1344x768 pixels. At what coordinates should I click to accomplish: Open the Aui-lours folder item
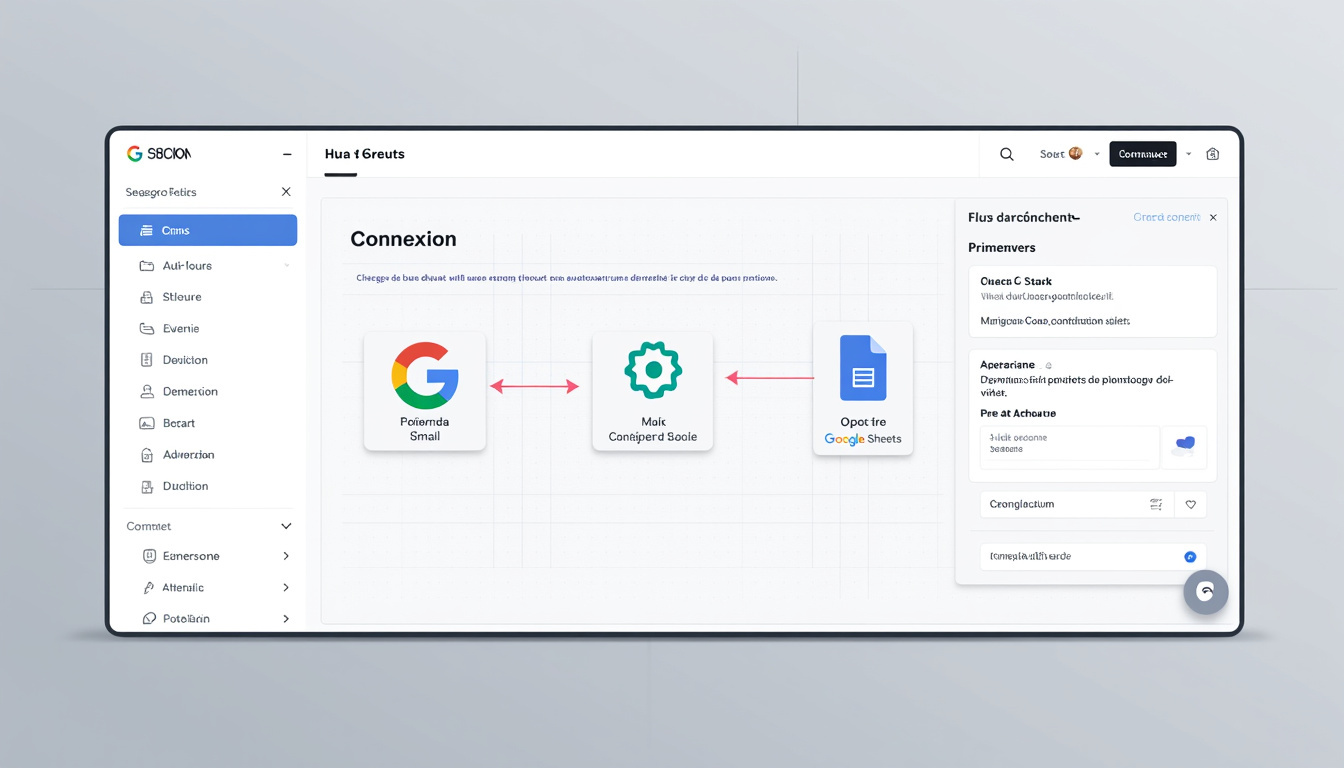coord(187,266)
